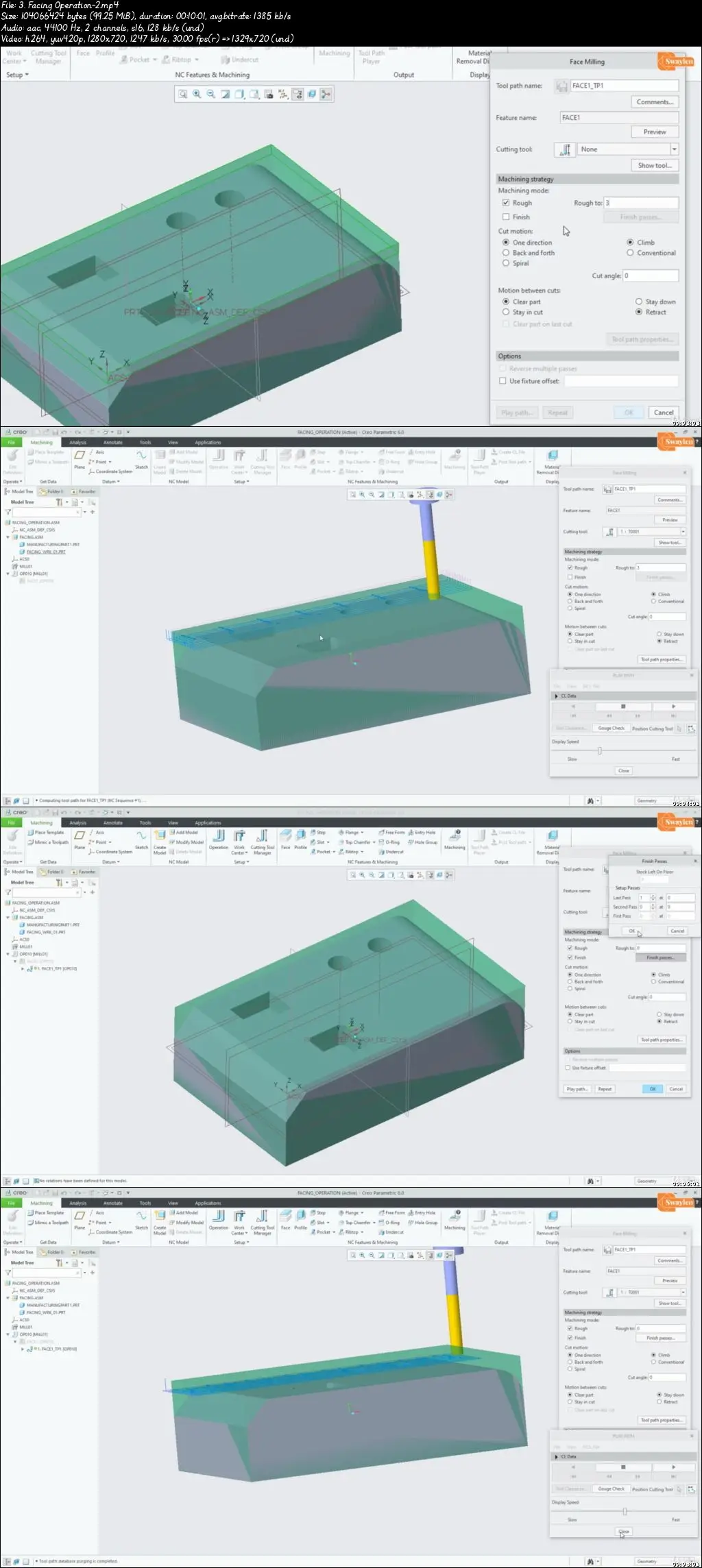Expand the Setup group dropdown in the top frame
Screen dimensions: 702x1568
pos(17,75)
